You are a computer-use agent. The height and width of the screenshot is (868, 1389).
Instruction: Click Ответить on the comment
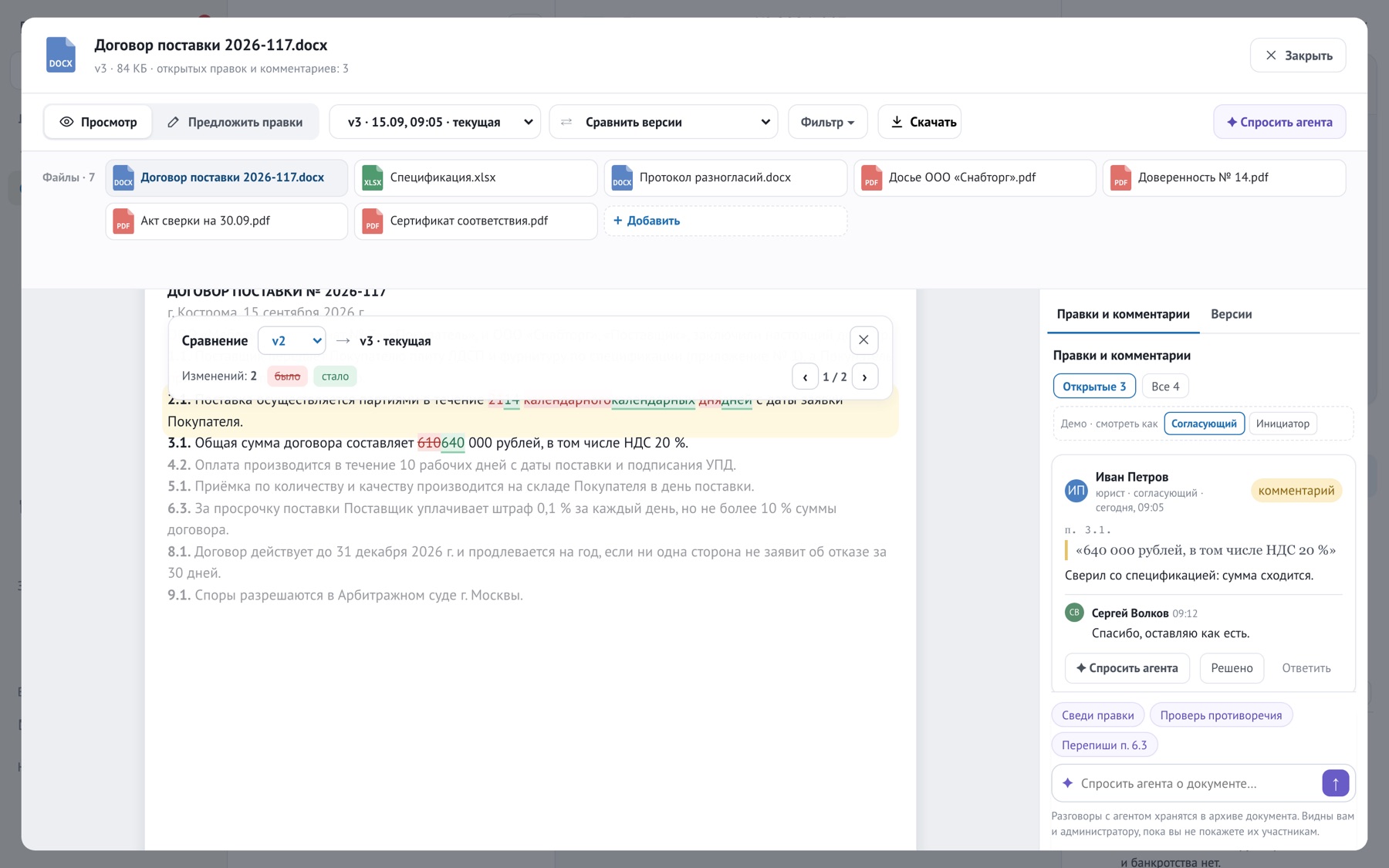(x=1306, y=668)
